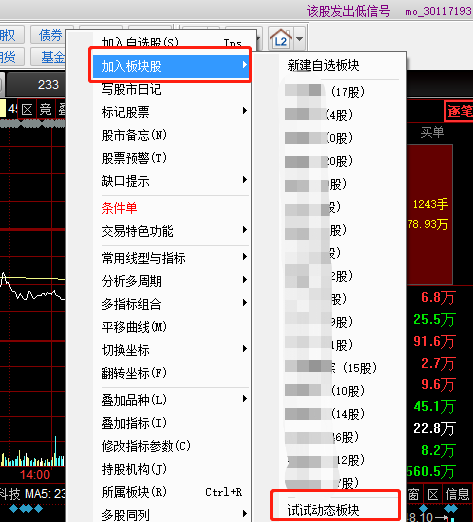Viewport: 473px width, 522px height.
Task: Select 加入板块股 menu entry
Action: 171,66
